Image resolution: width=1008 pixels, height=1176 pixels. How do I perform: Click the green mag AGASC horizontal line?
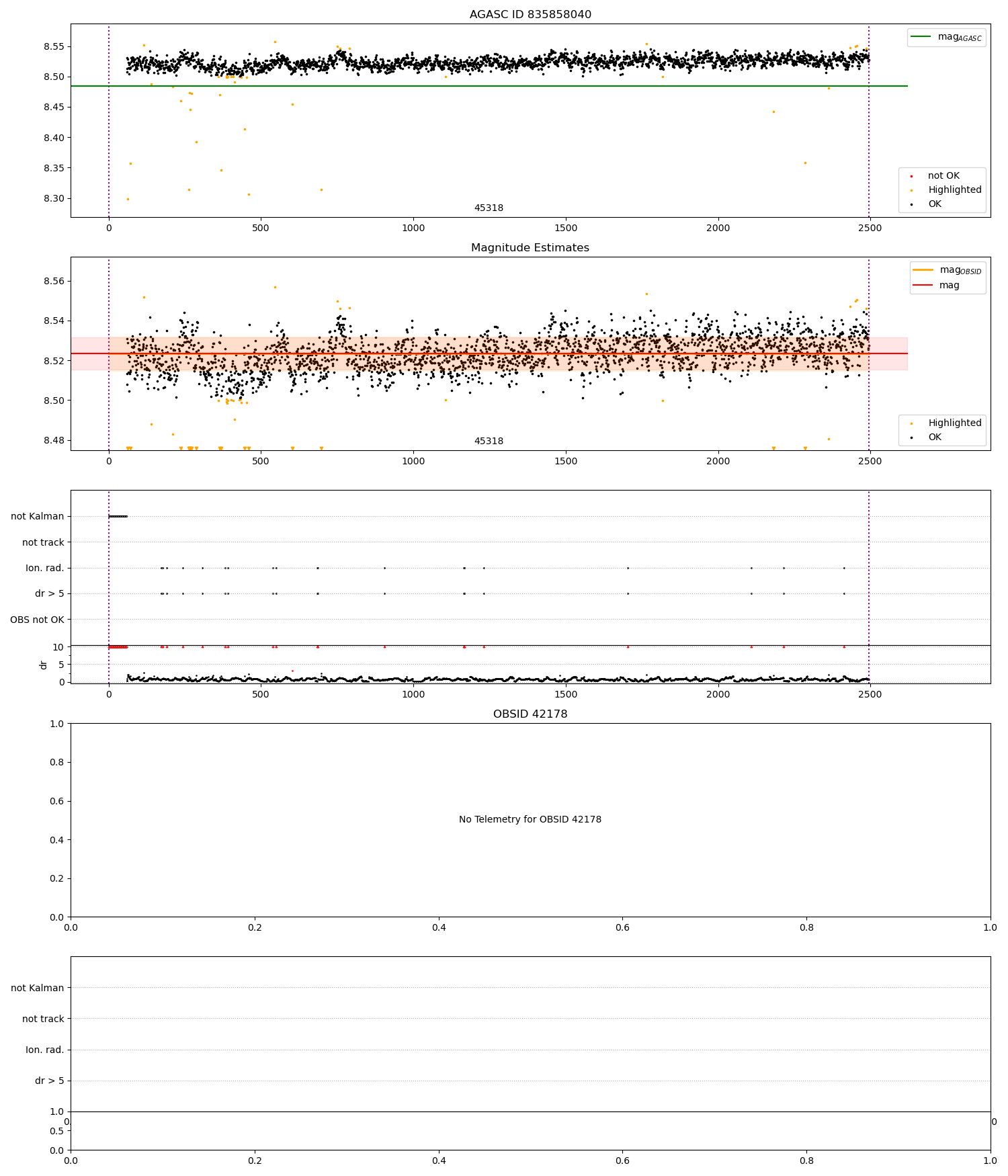tap(489, 86)
